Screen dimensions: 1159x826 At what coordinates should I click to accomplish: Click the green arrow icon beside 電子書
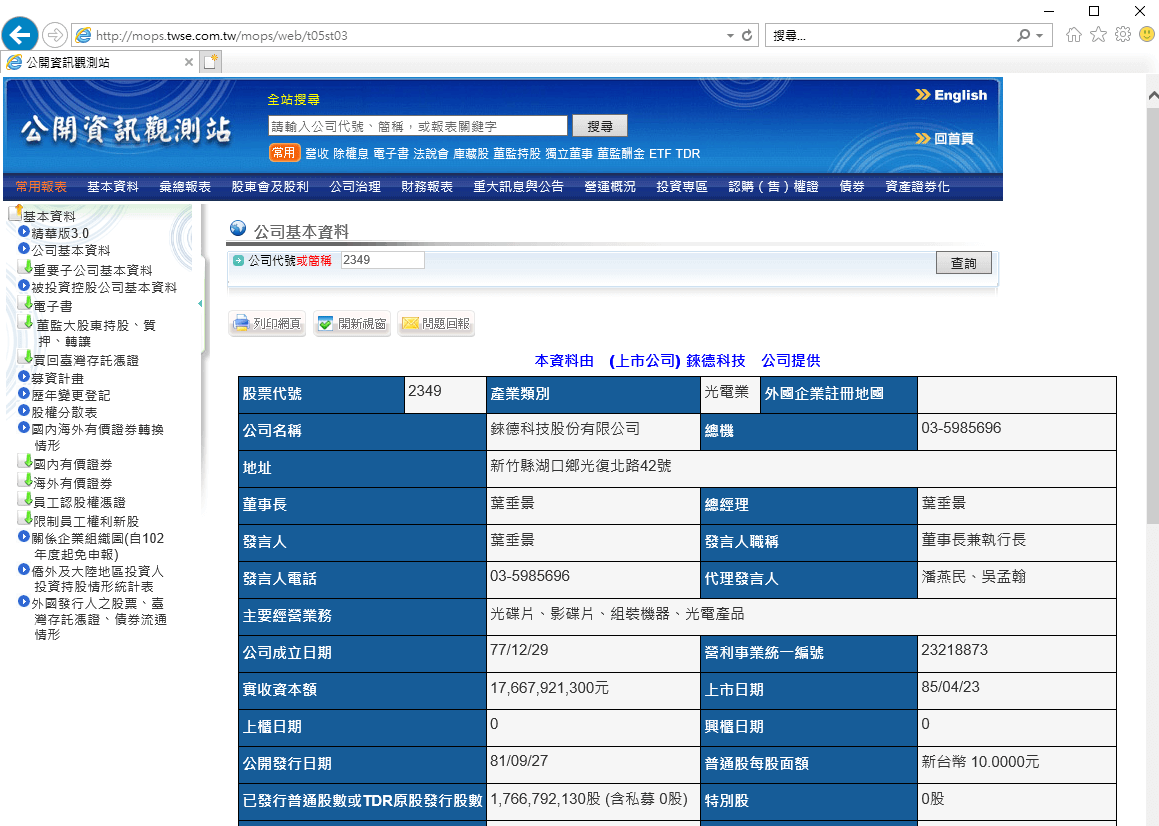click(x=26, y=302)
